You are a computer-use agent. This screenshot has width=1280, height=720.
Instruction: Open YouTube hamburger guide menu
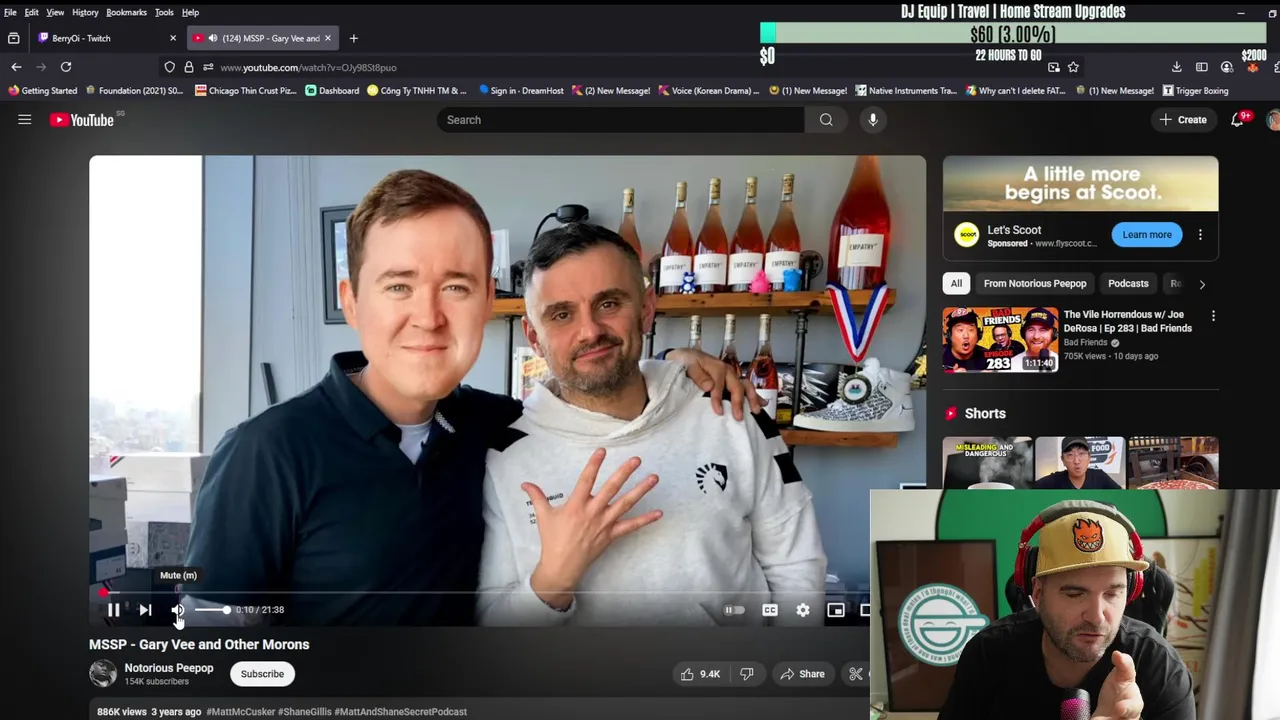[25, 120]
